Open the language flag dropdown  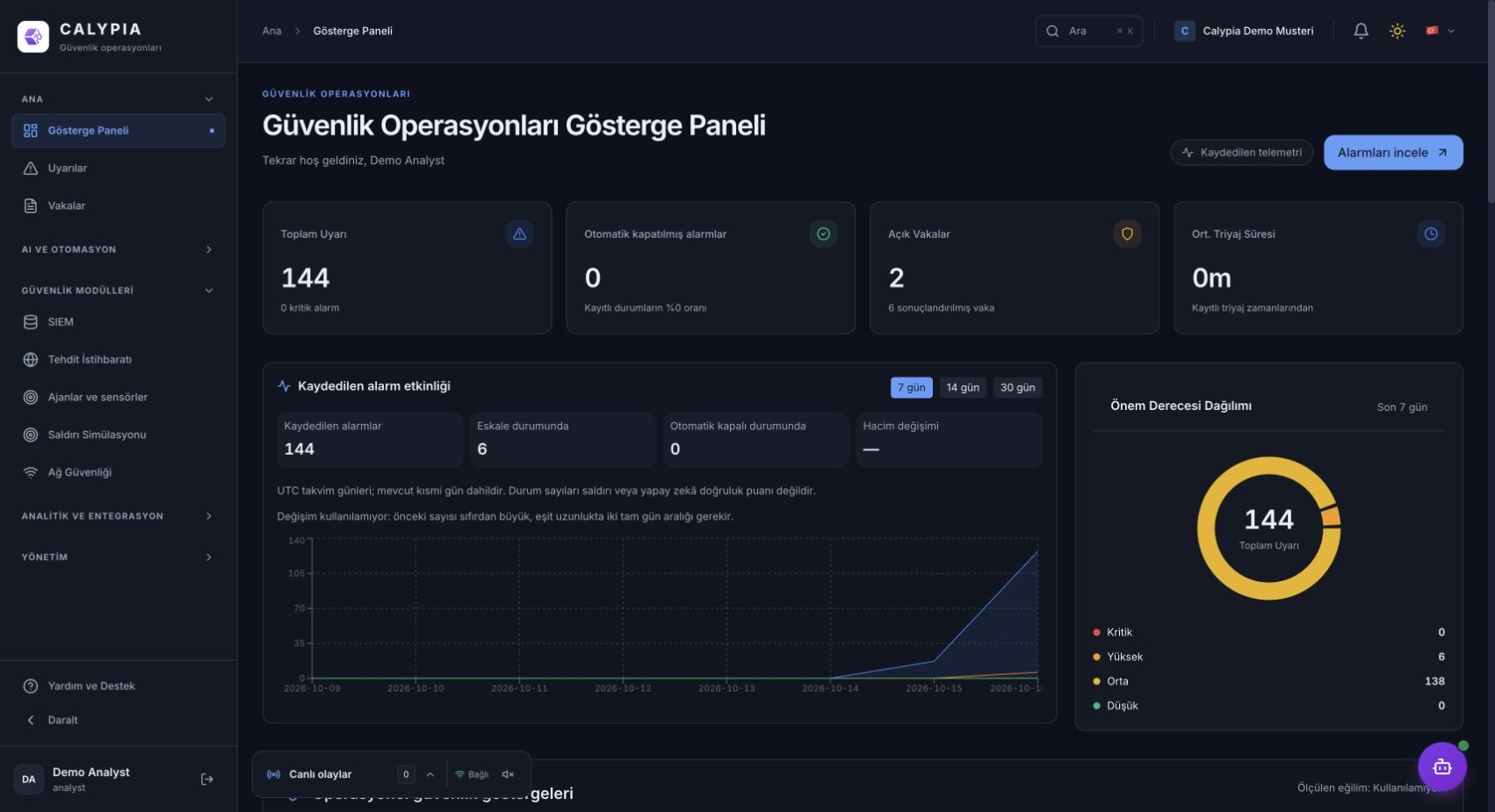click(x=1441, y=31)
